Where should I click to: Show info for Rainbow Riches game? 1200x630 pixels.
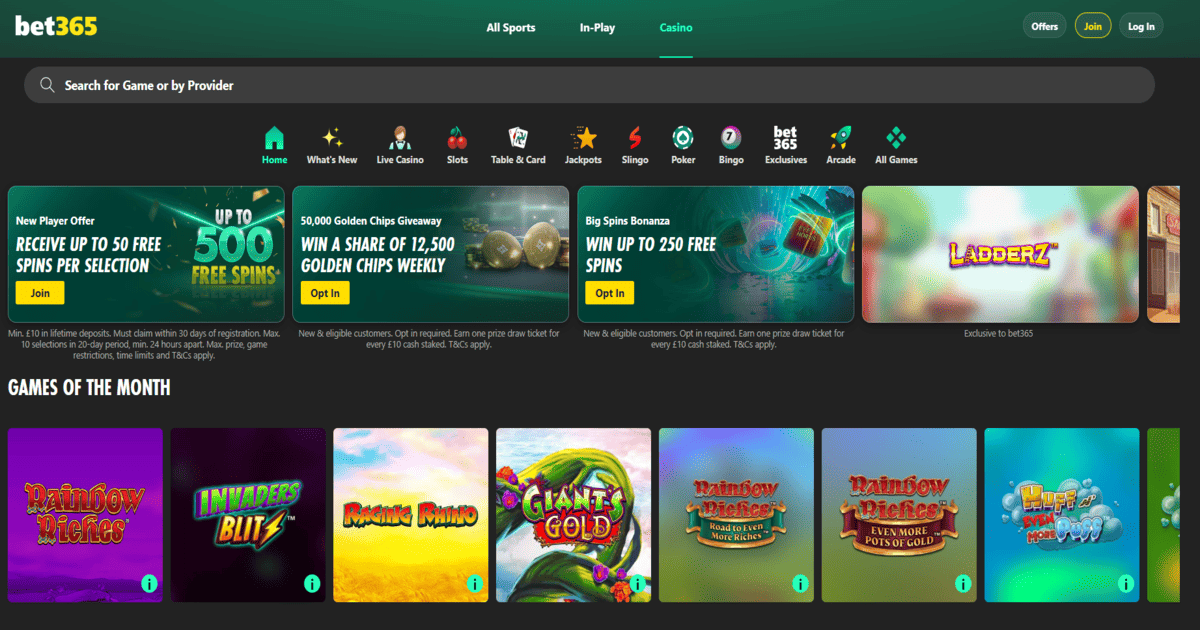(x=149, y=583)
